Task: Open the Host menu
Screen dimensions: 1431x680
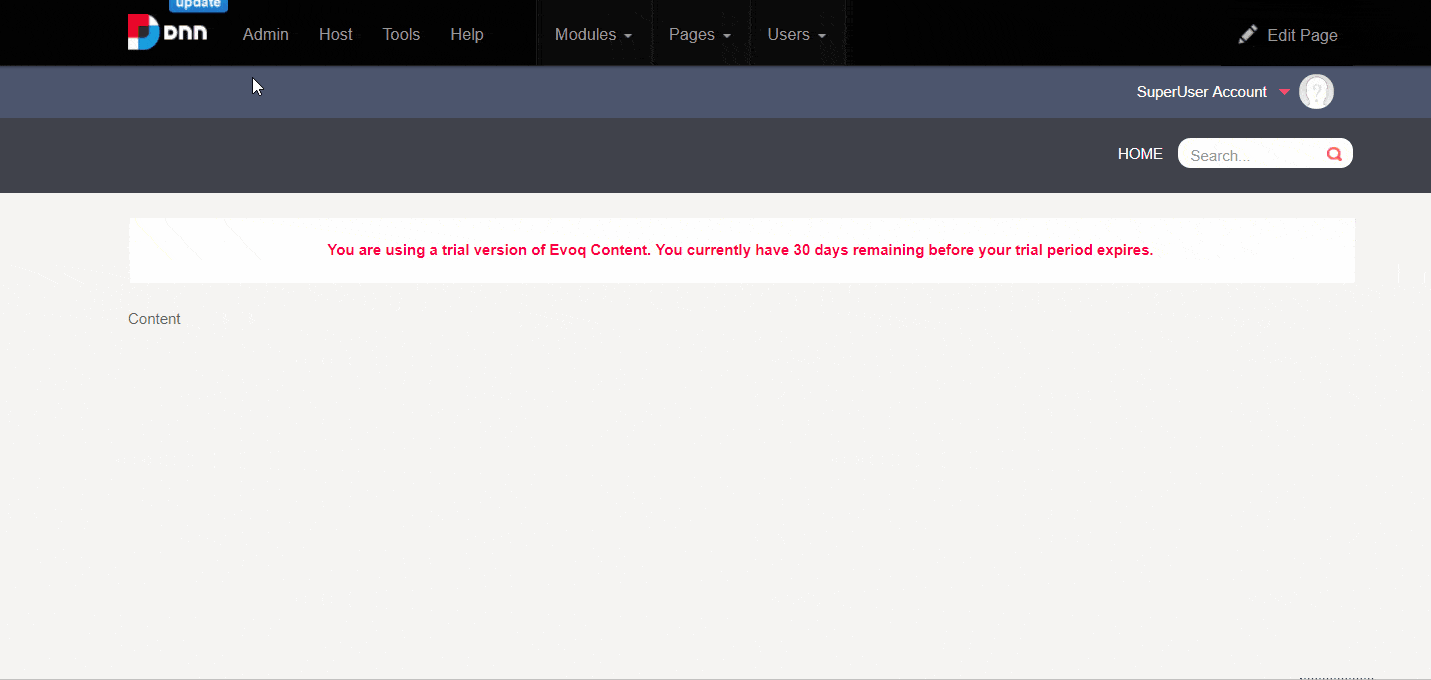Action: pyautogui.click(x=336, y=34)
